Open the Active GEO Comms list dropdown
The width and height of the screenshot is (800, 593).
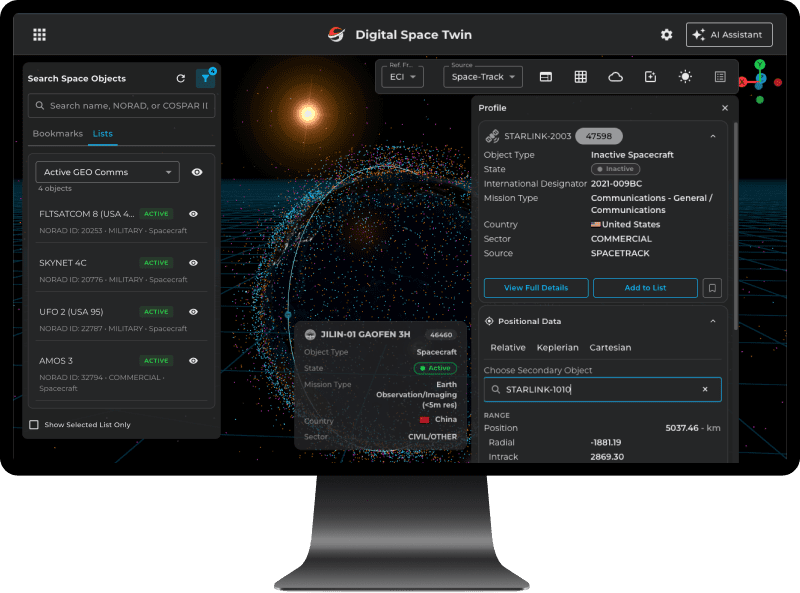point(107,172)
